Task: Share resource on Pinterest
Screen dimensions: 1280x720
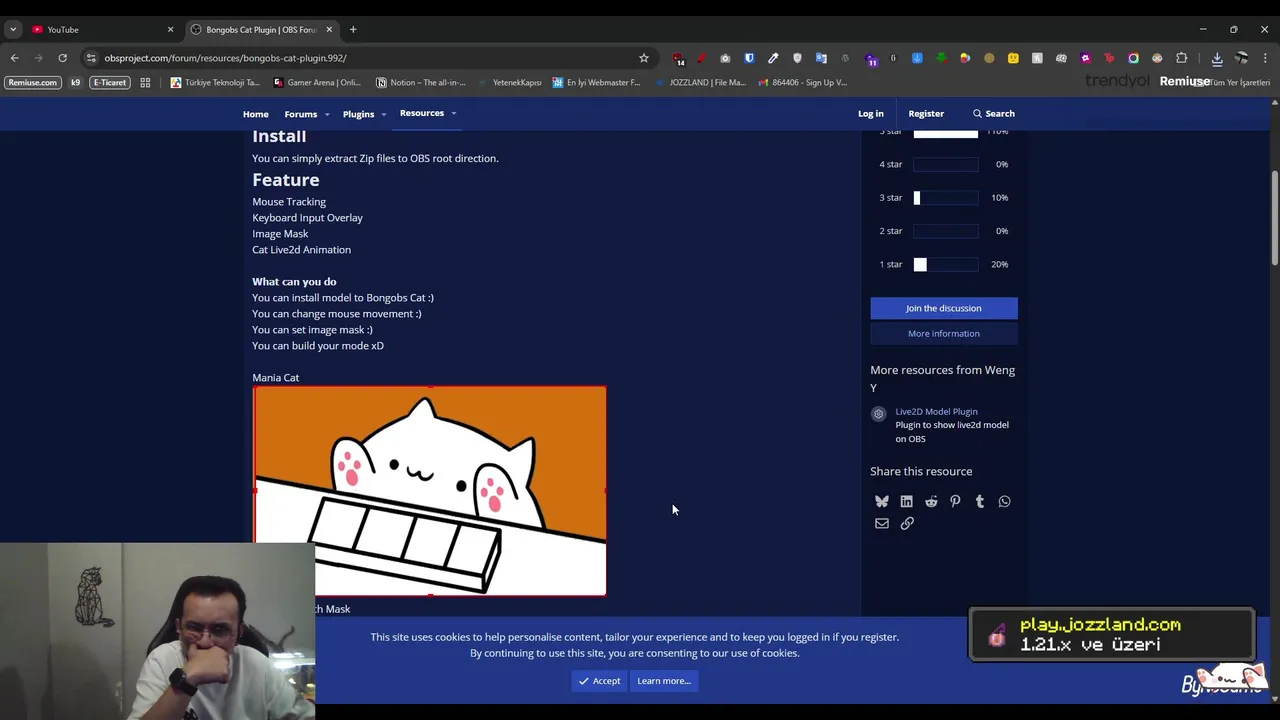Action: tap(955, 502)
